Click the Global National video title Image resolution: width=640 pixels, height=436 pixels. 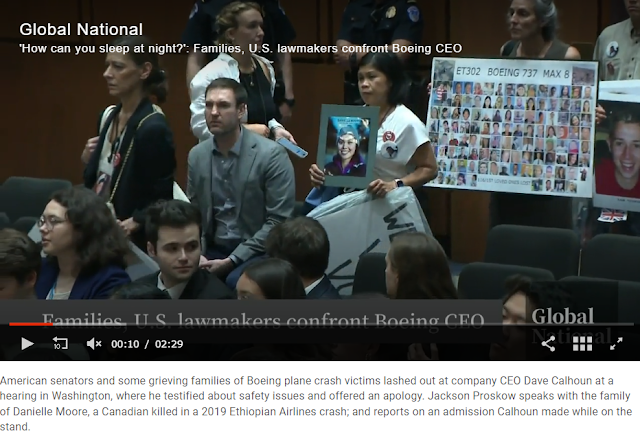coord(81,29)
